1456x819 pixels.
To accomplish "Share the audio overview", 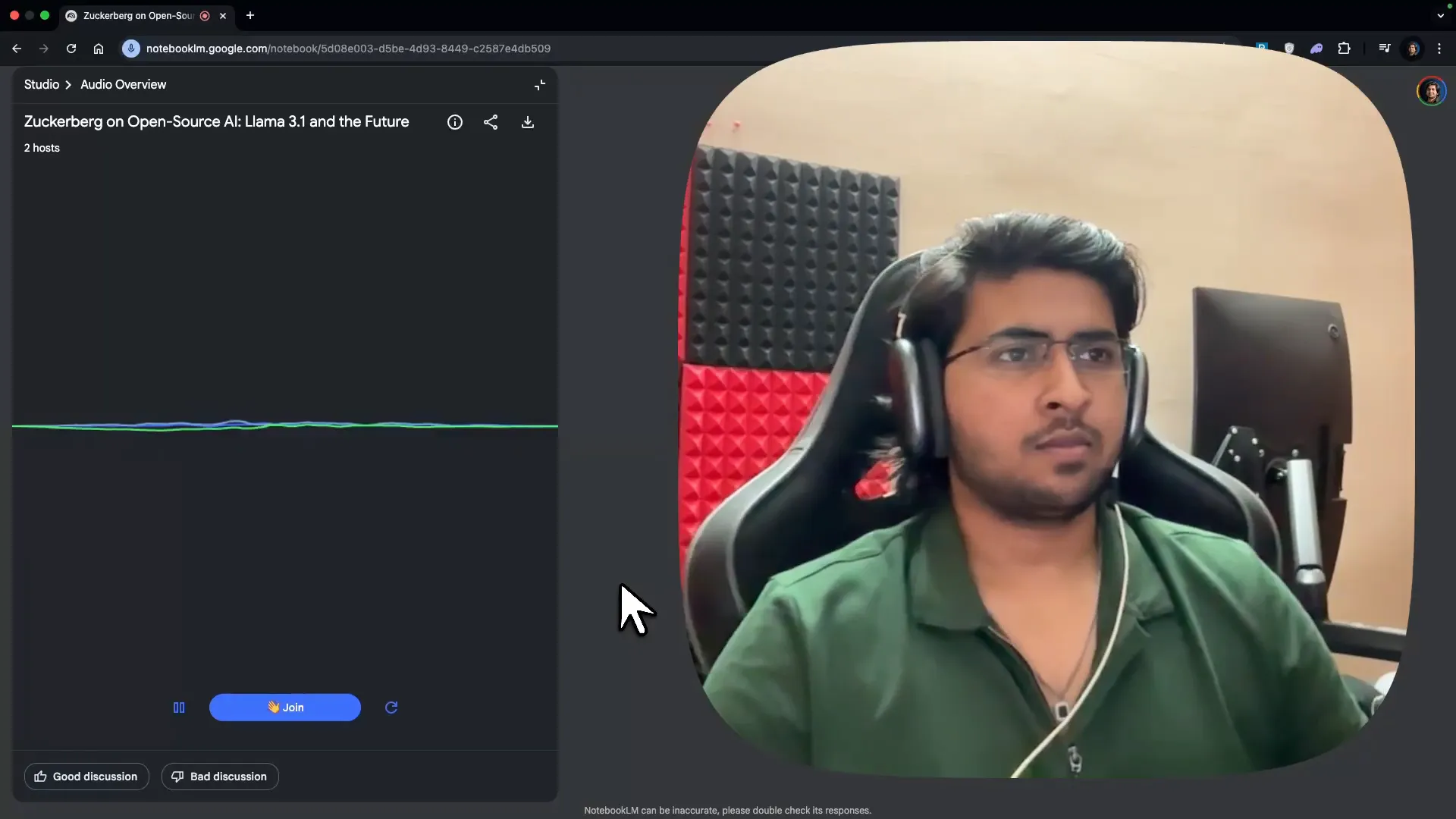I will [x=491, y=122].
